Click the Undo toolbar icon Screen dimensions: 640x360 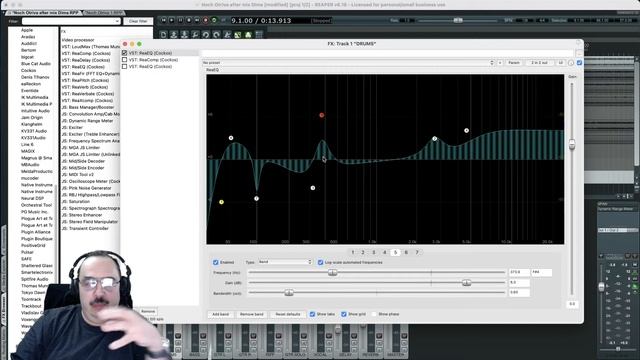coord(206,35)
